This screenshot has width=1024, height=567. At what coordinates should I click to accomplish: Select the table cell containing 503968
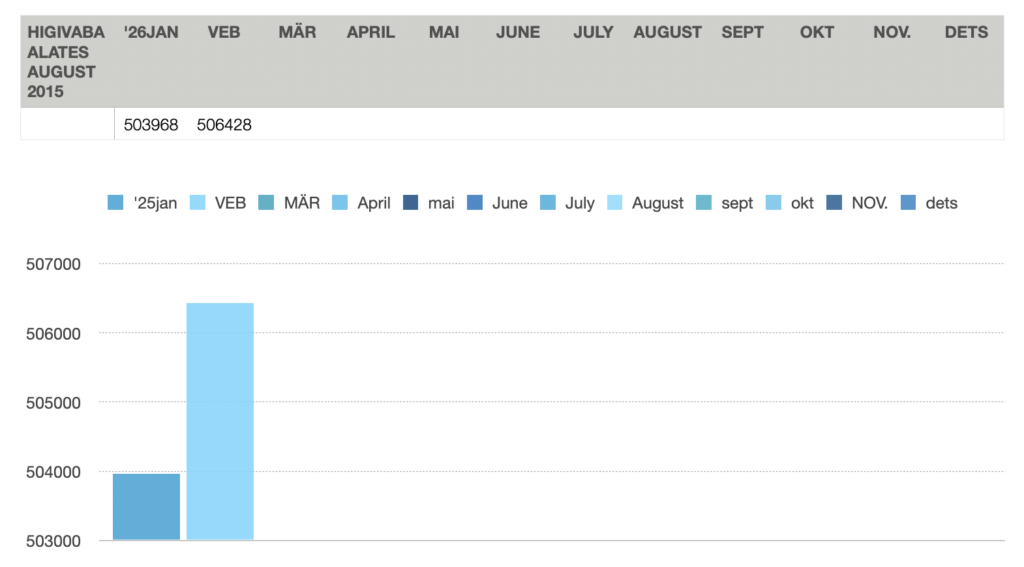(x=151, y=125)
